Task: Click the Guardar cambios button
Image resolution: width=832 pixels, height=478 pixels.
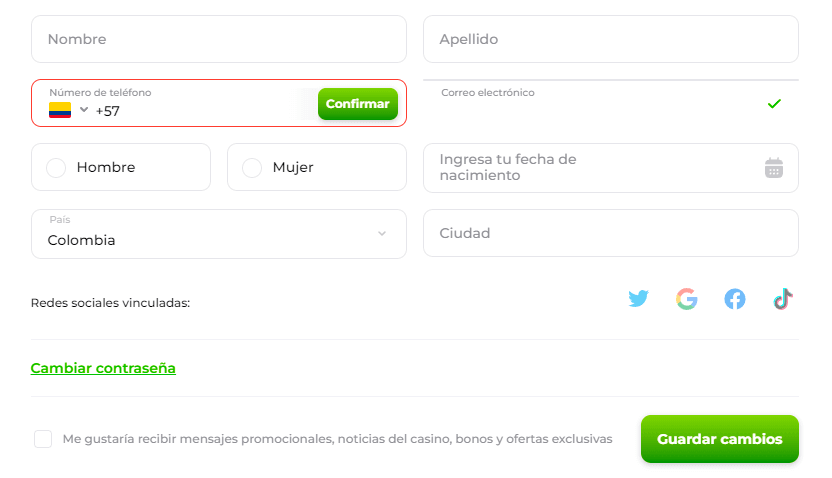Action: tap(720, 439)
